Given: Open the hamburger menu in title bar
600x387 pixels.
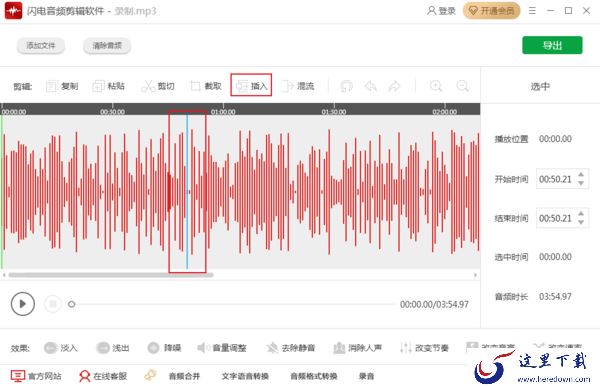Looking at the screenshot, I should tap(532, 11).
